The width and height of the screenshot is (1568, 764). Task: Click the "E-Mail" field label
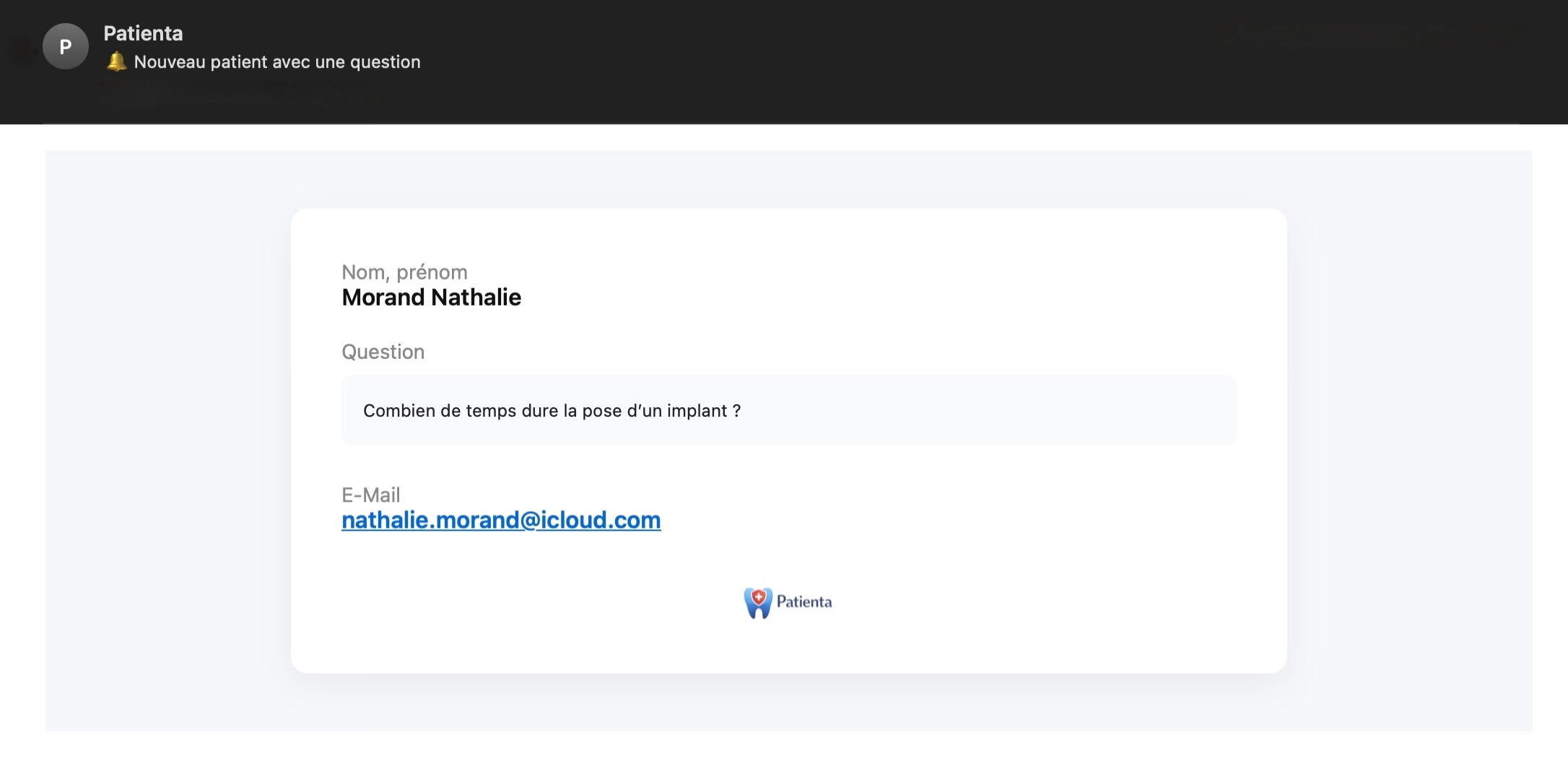click(x=370, y=495)
